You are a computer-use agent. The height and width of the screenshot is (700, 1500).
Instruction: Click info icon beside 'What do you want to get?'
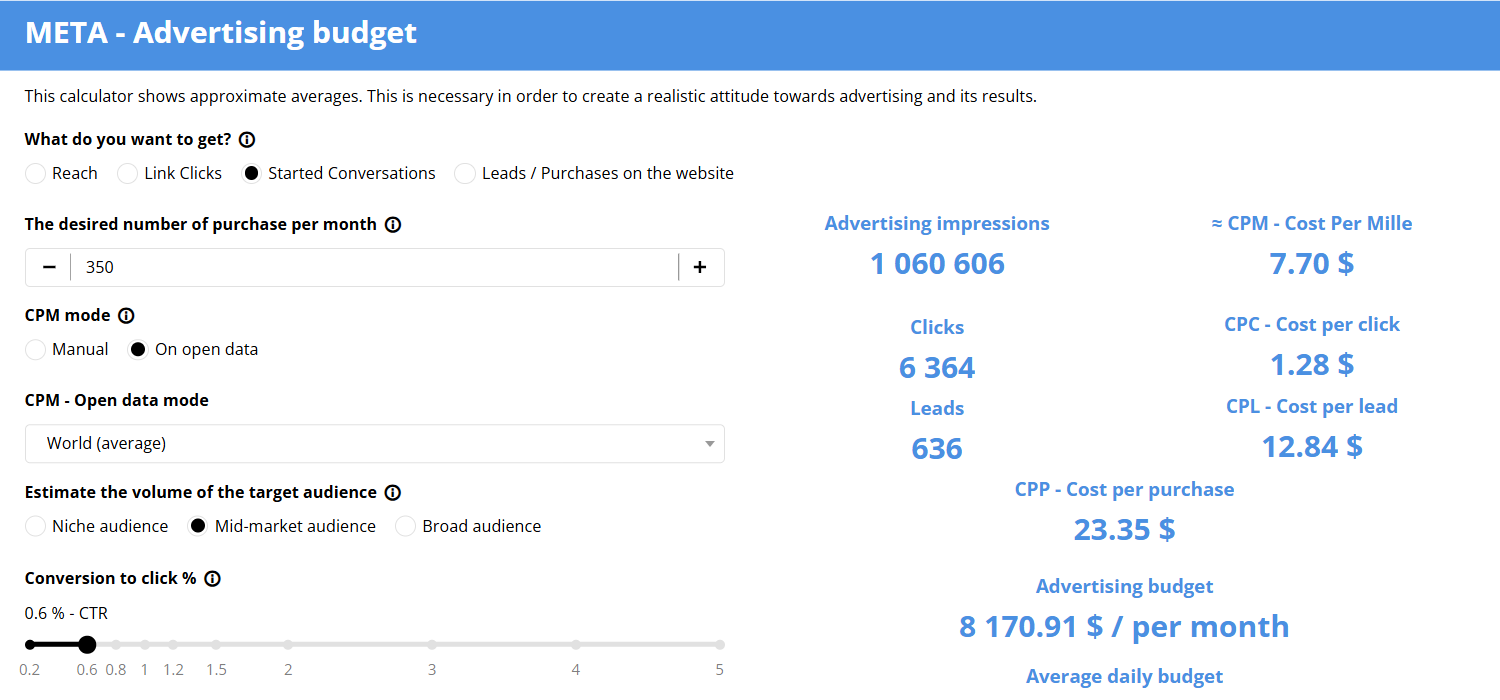point(247,140)
